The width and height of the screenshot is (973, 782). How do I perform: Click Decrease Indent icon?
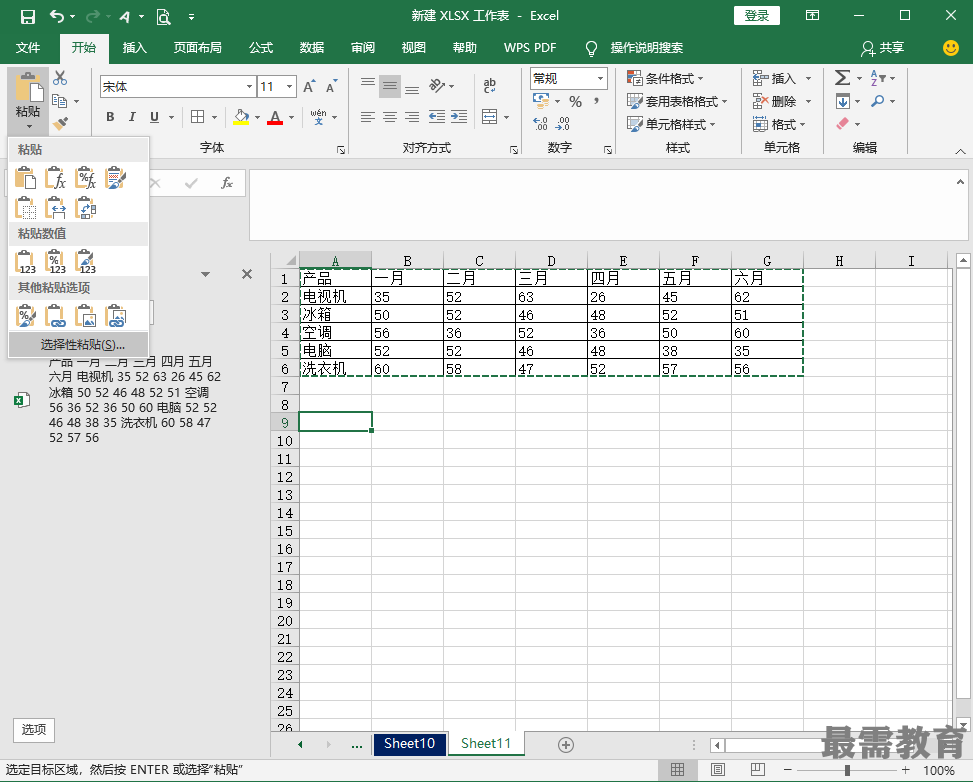click(437, 117)
